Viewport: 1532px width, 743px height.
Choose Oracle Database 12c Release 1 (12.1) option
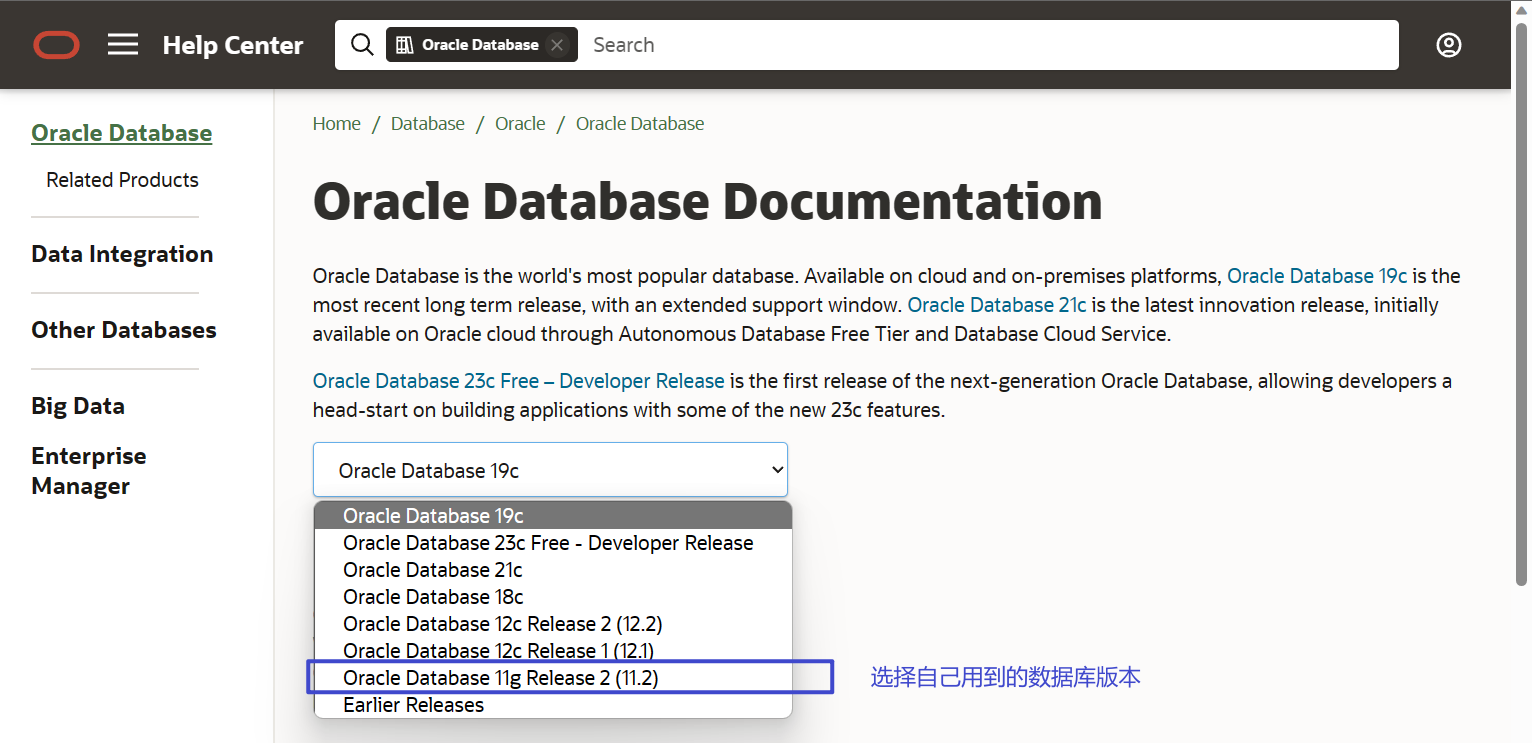click(553, 651)
